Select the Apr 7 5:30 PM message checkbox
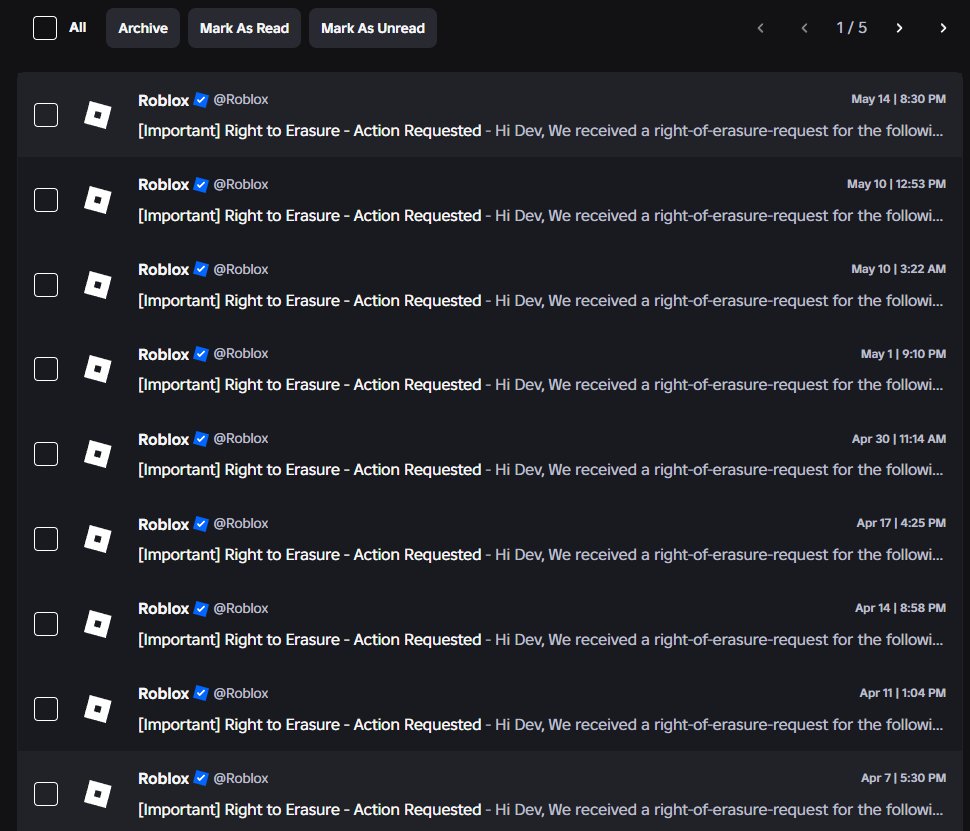Viewport: 970px width, 831px height. [46, 794]
